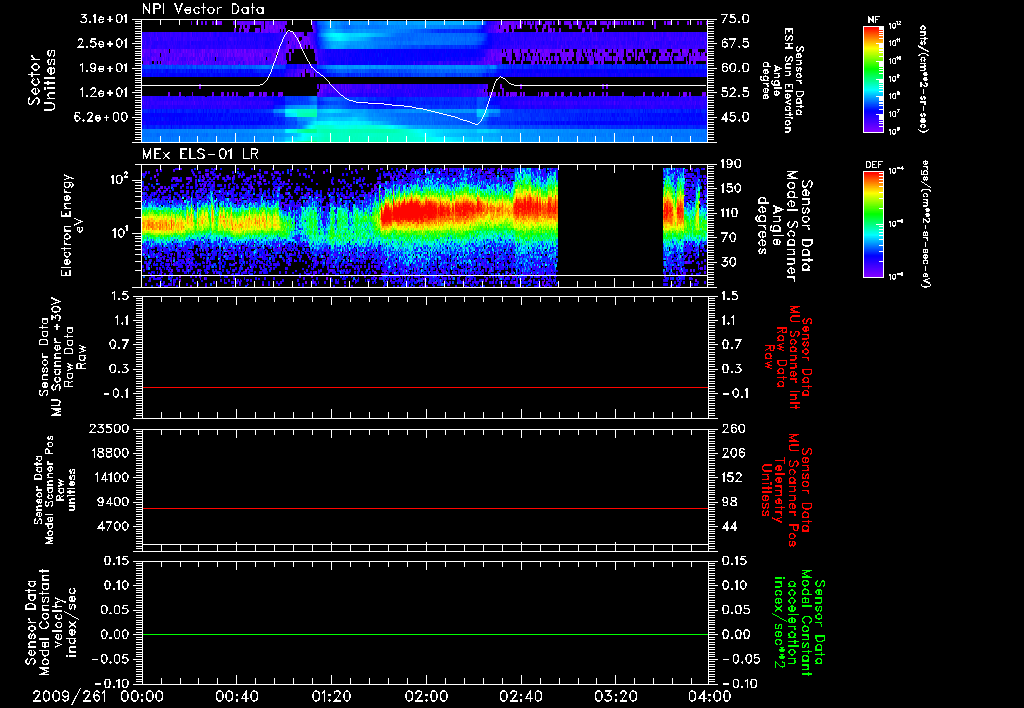Click the electron data segment near 04:00
This screenshot has height=708, width=1024.
(685, 227)
